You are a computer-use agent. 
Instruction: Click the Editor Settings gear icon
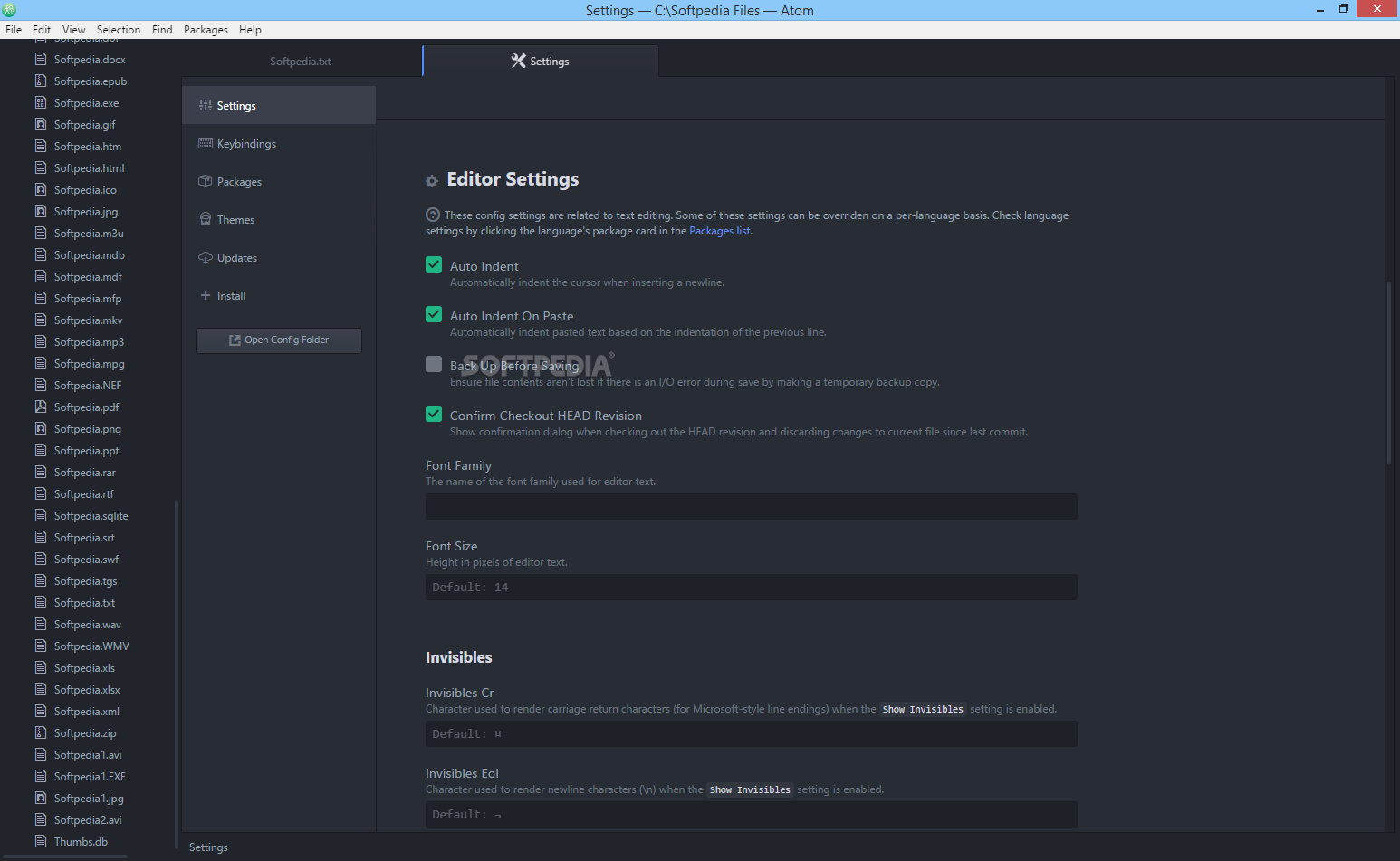coord(432,181)
